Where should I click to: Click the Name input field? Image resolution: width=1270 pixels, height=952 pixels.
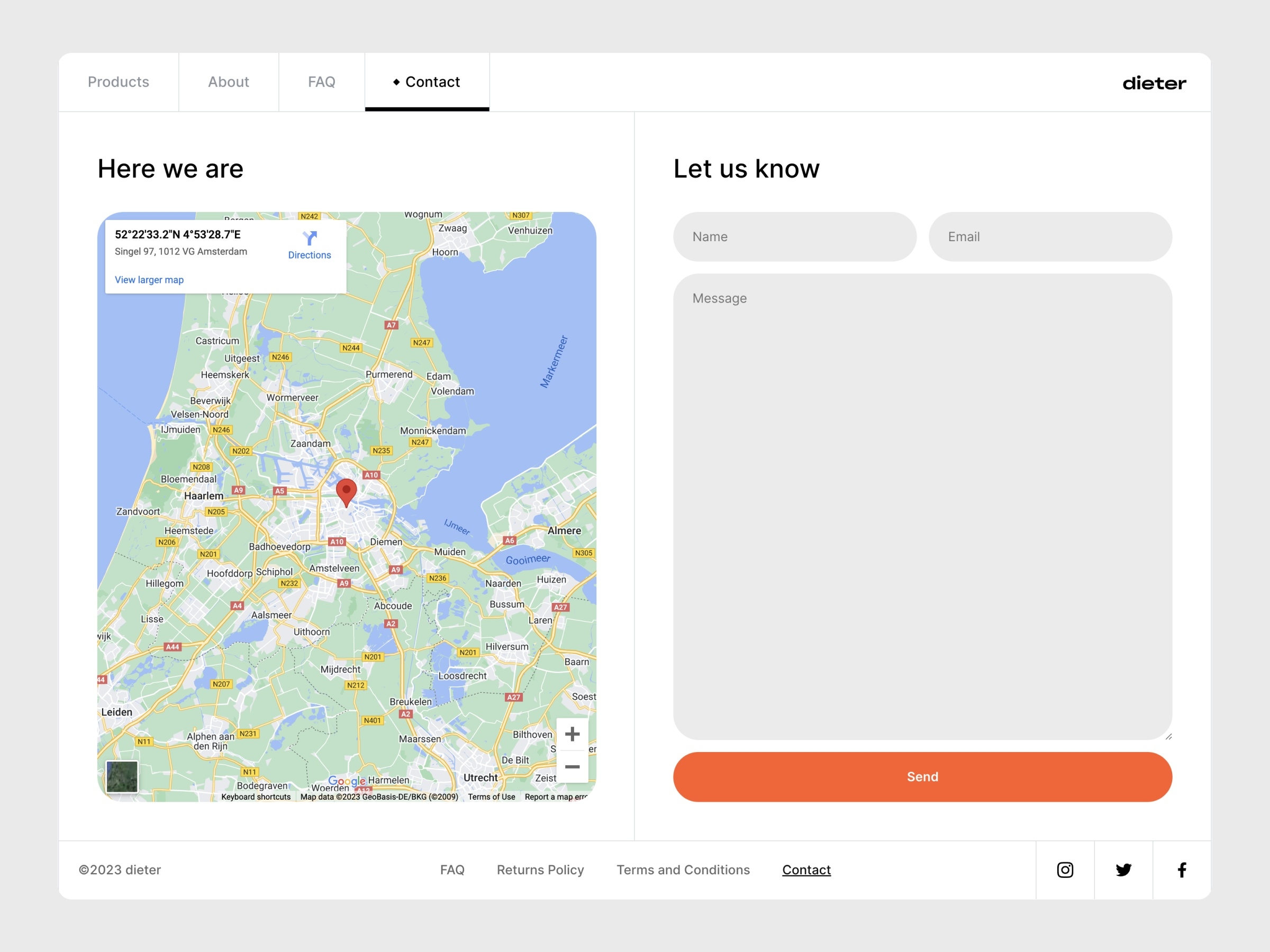point(794,236)
